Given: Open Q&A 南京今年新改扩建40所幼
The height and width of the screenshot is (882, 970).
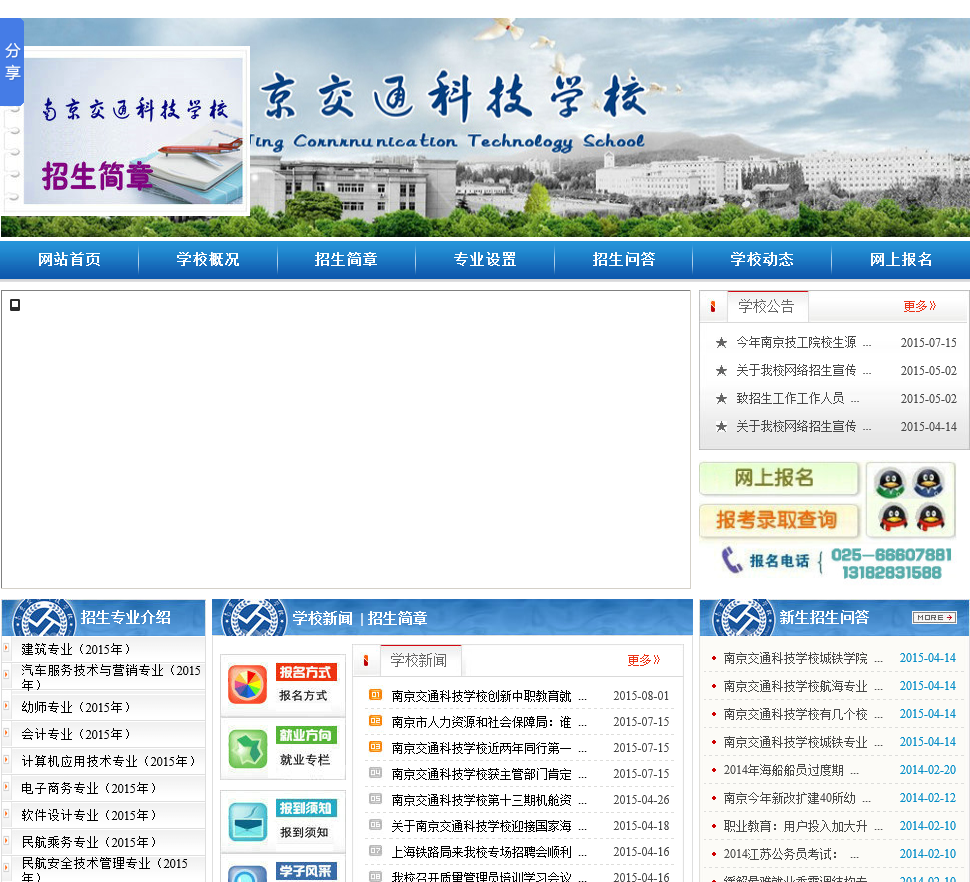Looking at the screenshot, I should tap(796, 798).
